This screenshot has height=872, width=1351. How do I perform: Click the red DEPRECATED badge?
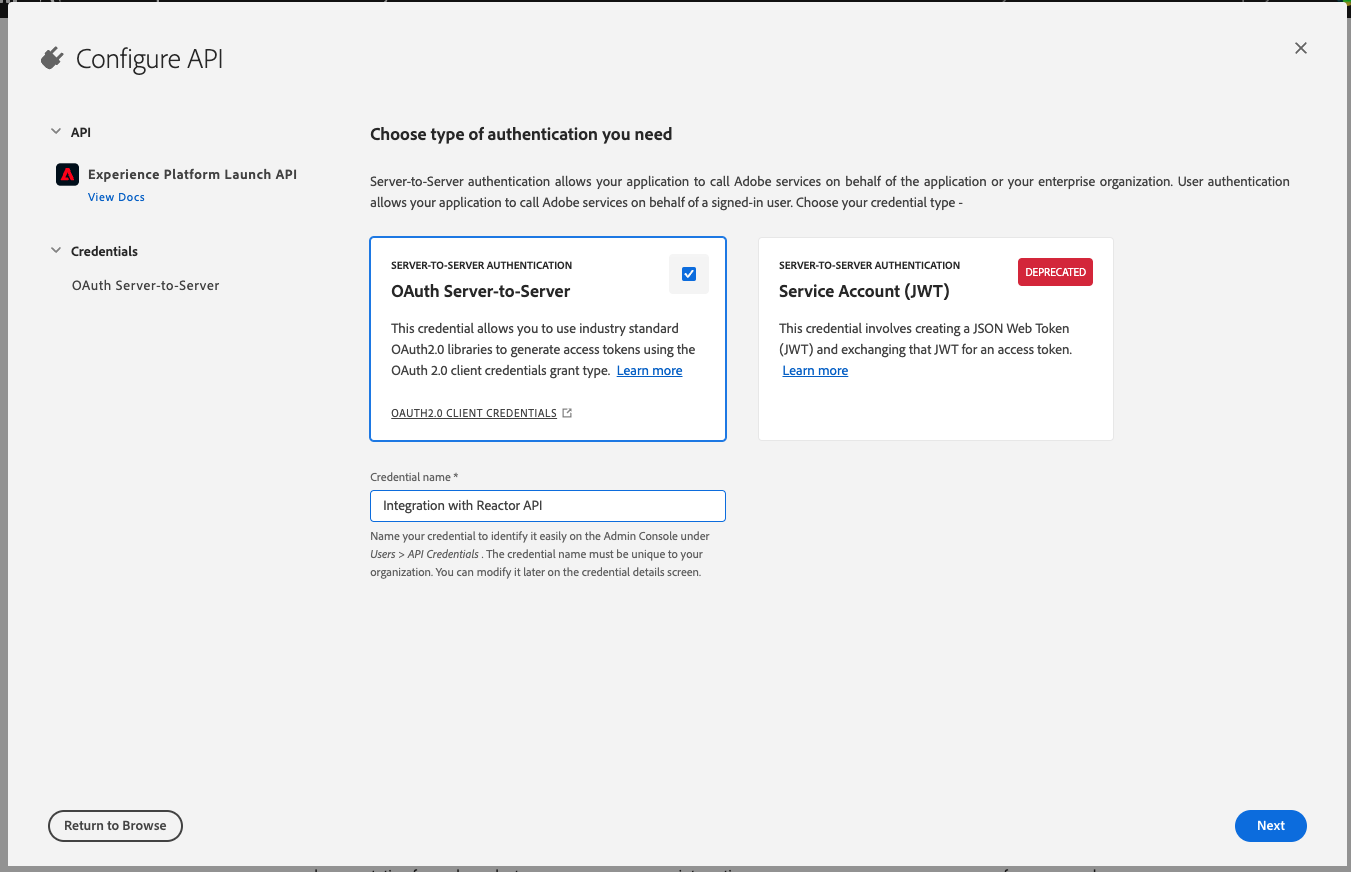(1055, 272)
